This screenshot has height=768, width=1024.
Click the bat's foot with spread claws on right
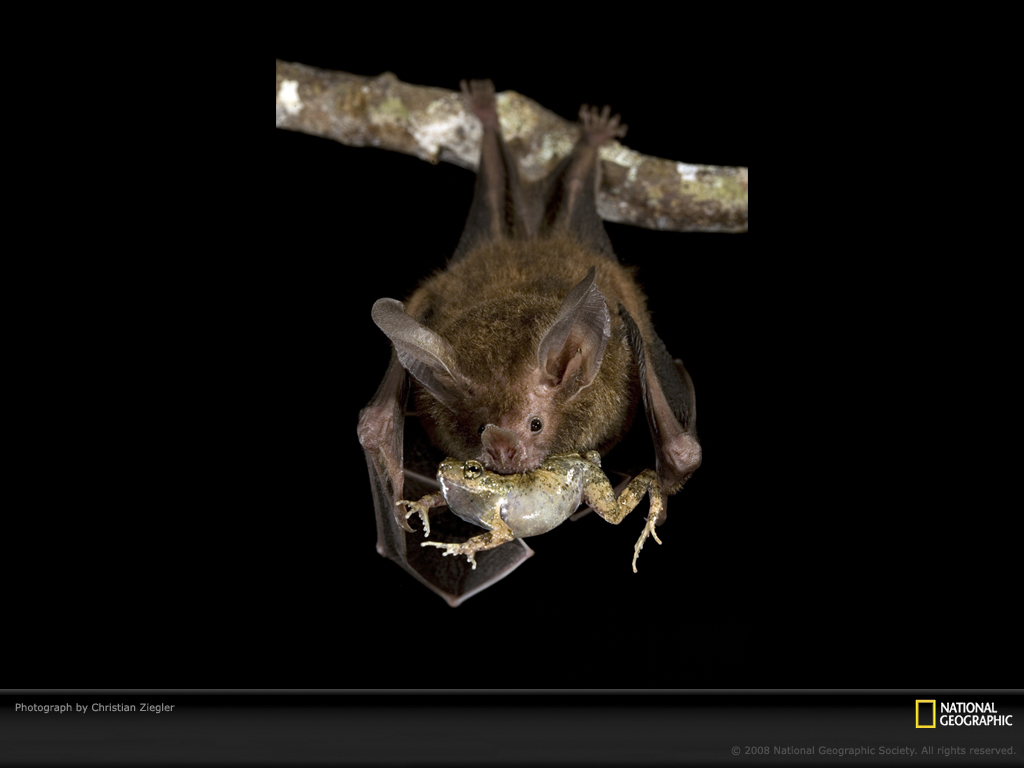click(x=600, y=124)
